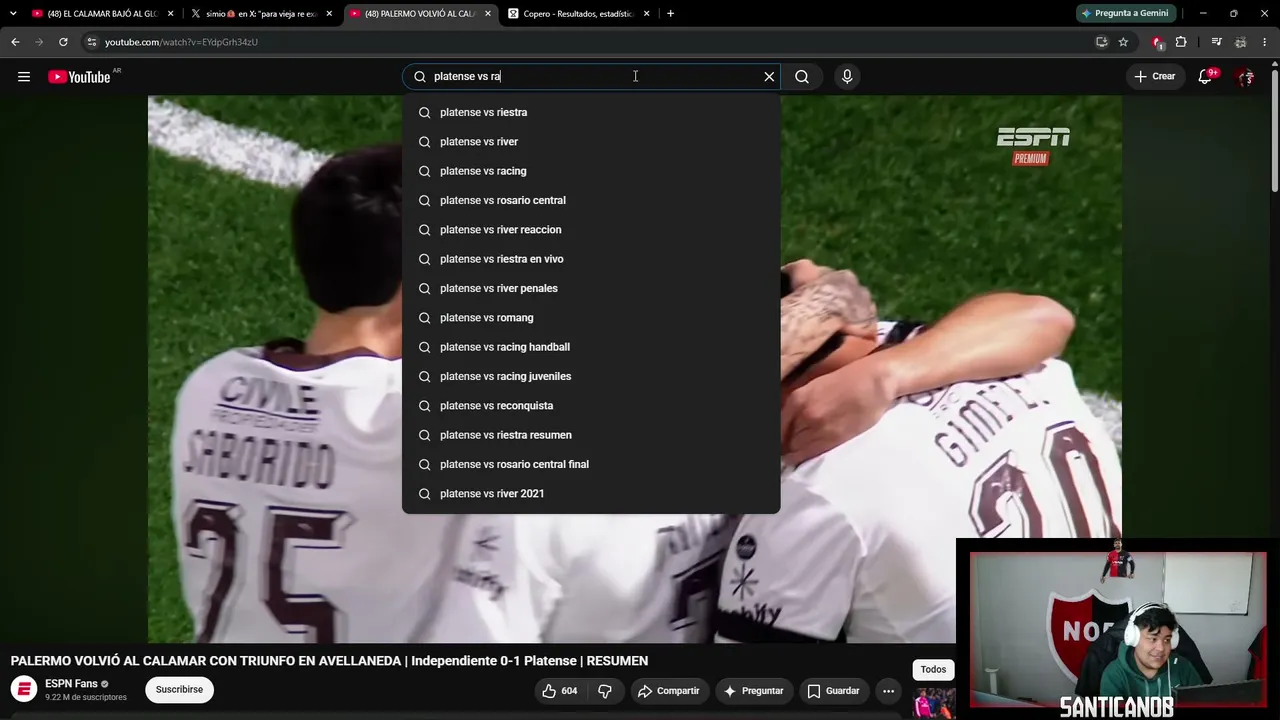Viewport: 1280px width, 720px height.
Task: Clear the search box with the X
Action: click(769, 77)
